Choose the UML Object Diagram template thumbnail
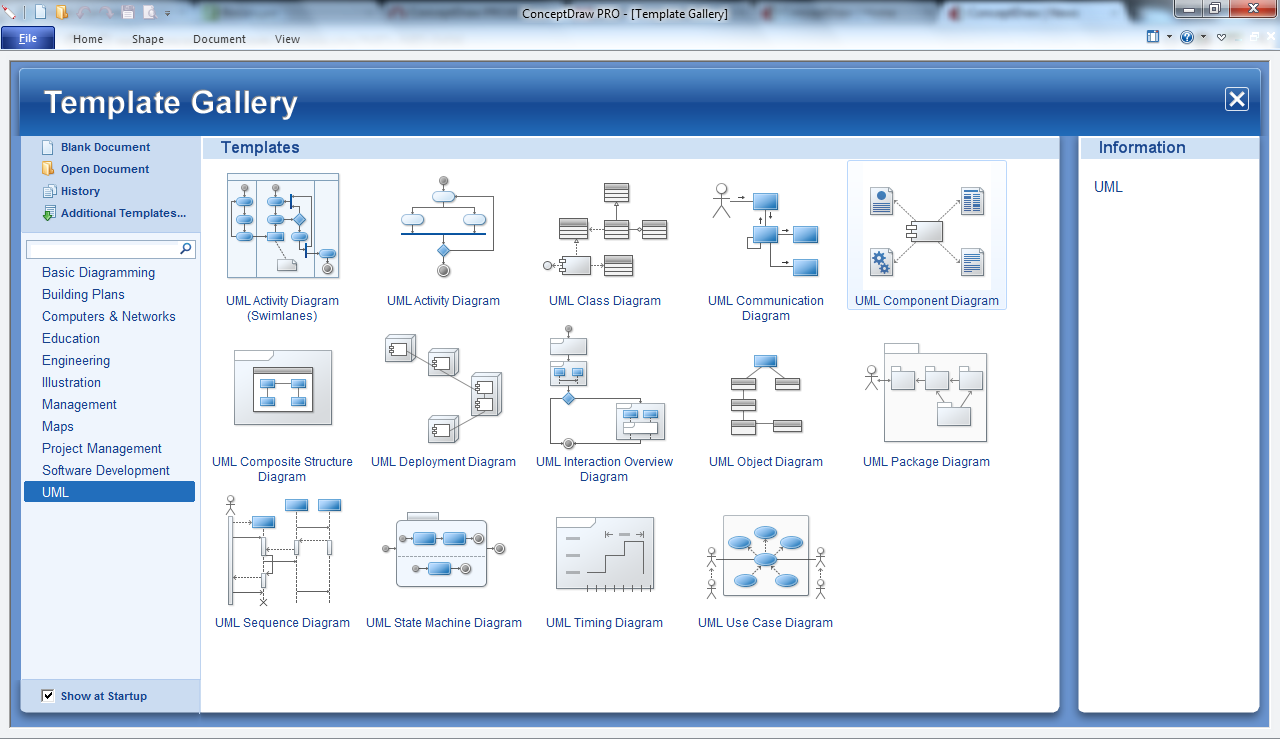The height and width of the screenshot is (739, 1280). [x=766, y=394]
